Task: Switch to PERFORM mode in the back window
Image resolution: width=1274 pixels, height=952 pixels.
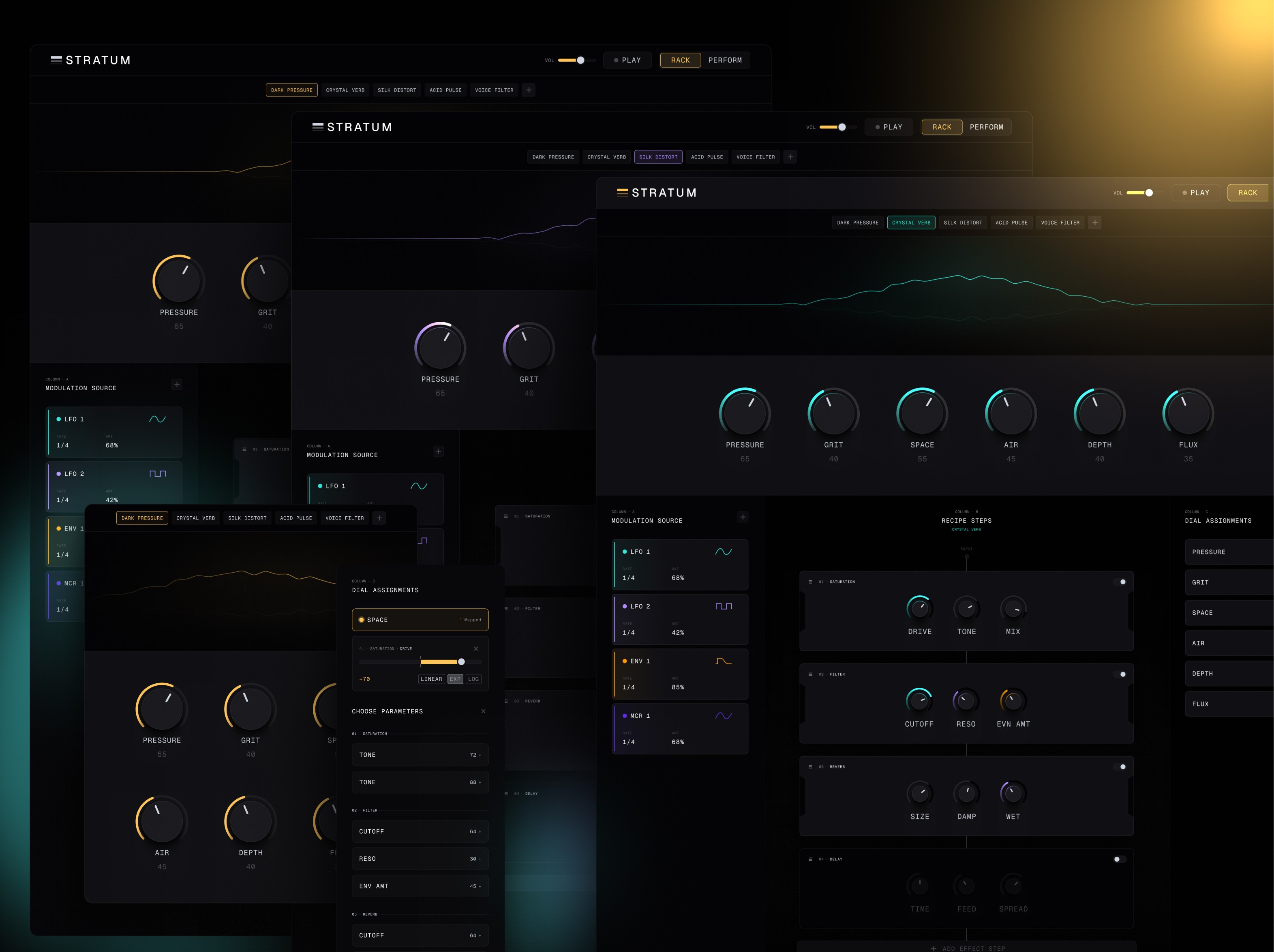Action: [x=725, y=60]
